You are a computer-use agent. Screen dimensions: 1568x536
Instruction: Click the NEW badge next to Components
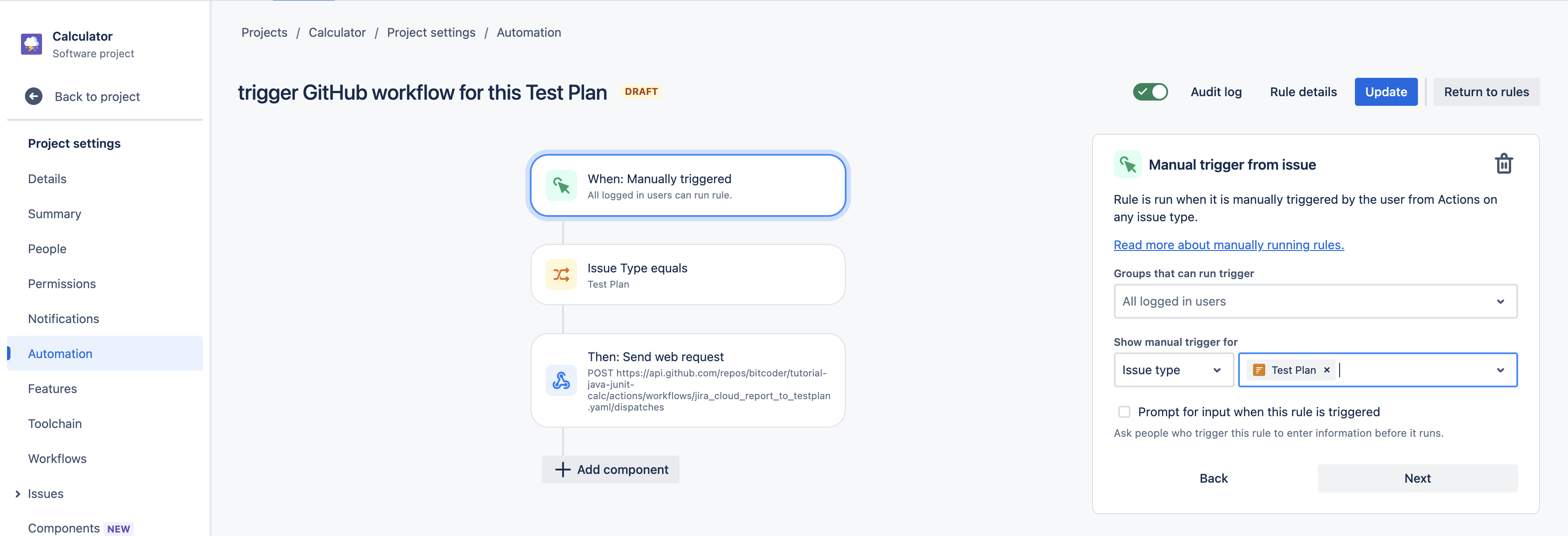point(118,529)
